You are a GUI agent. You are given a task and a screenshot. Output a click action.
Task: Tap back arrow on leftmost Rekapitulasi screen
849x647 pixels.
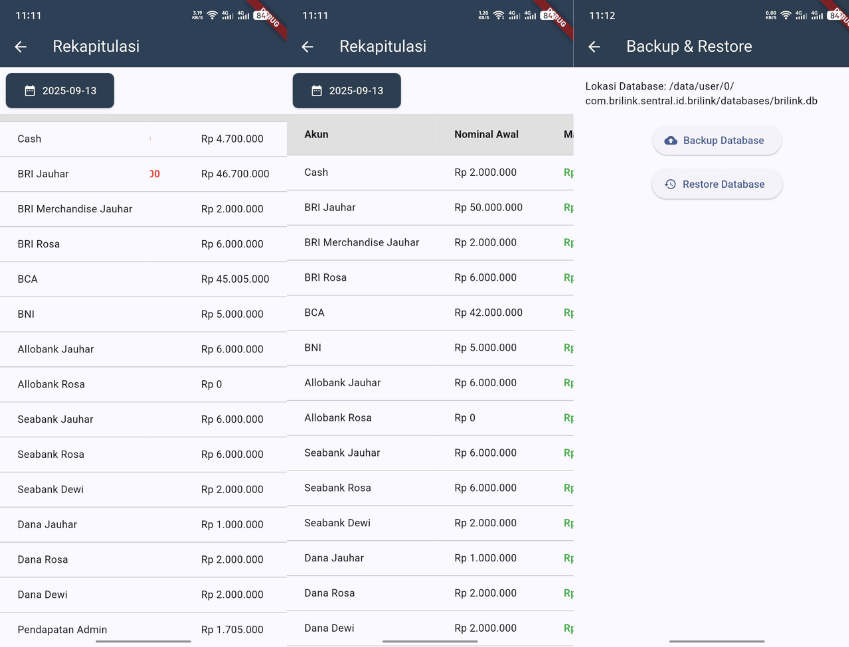[20, 47]
